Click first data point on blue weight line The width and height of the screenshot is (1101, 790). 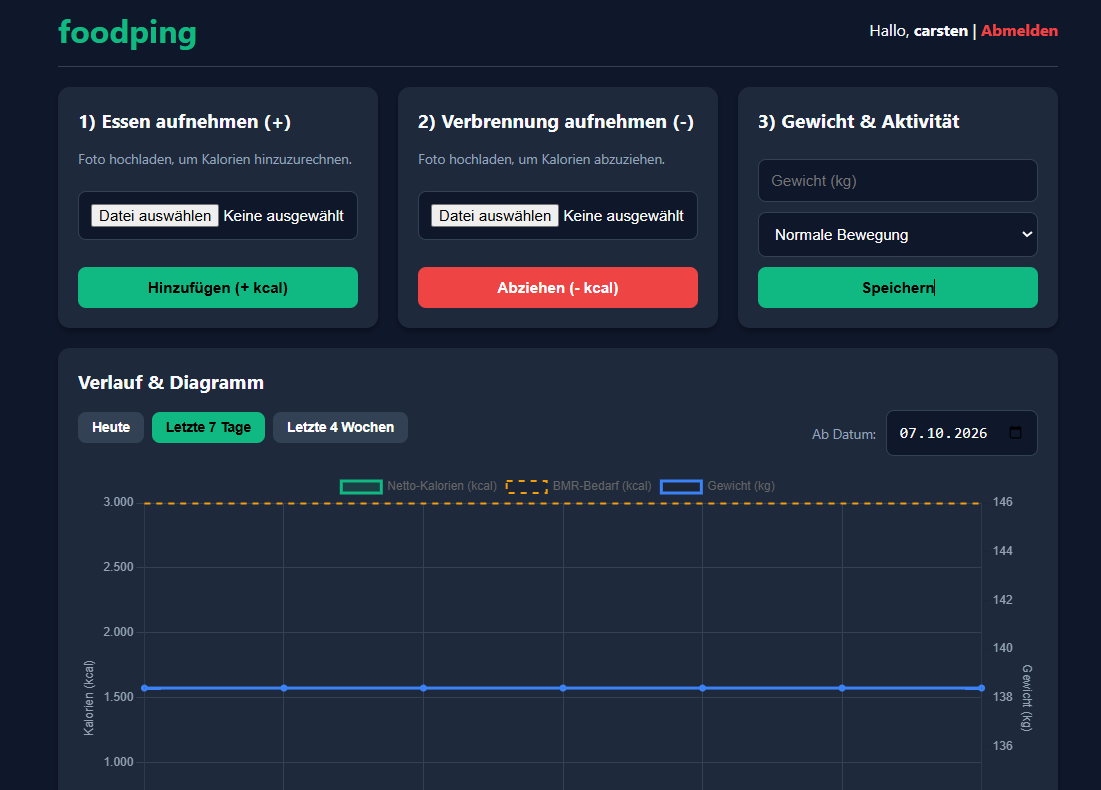[145, 688]
